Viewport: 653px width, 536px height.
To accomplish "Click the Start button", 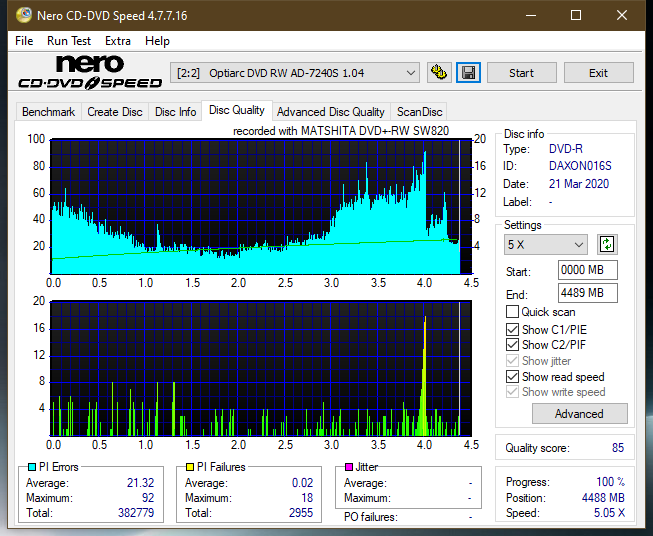I will (521, 73).
